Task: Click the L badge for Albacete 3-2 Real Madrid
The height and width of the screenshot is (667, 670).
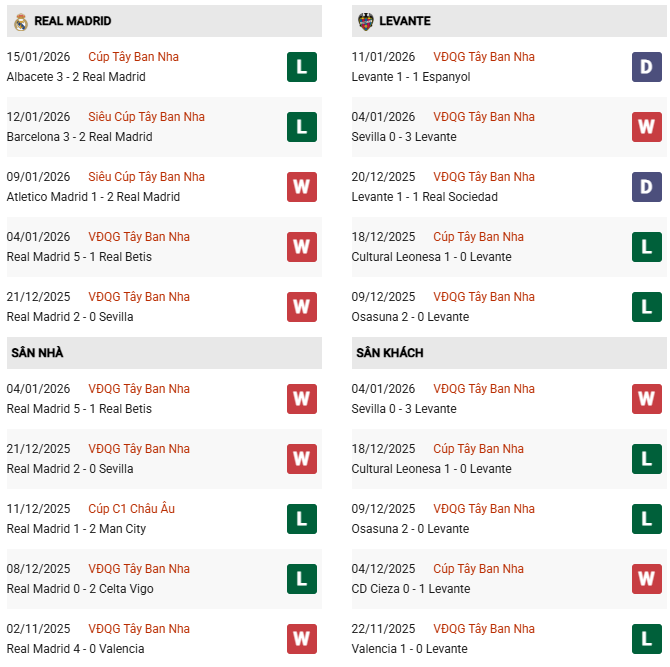Action: [x=302, y=67]
